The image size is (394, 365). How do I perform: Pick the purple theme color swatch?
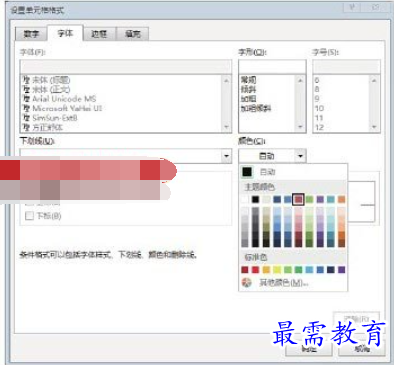(320, 199)
